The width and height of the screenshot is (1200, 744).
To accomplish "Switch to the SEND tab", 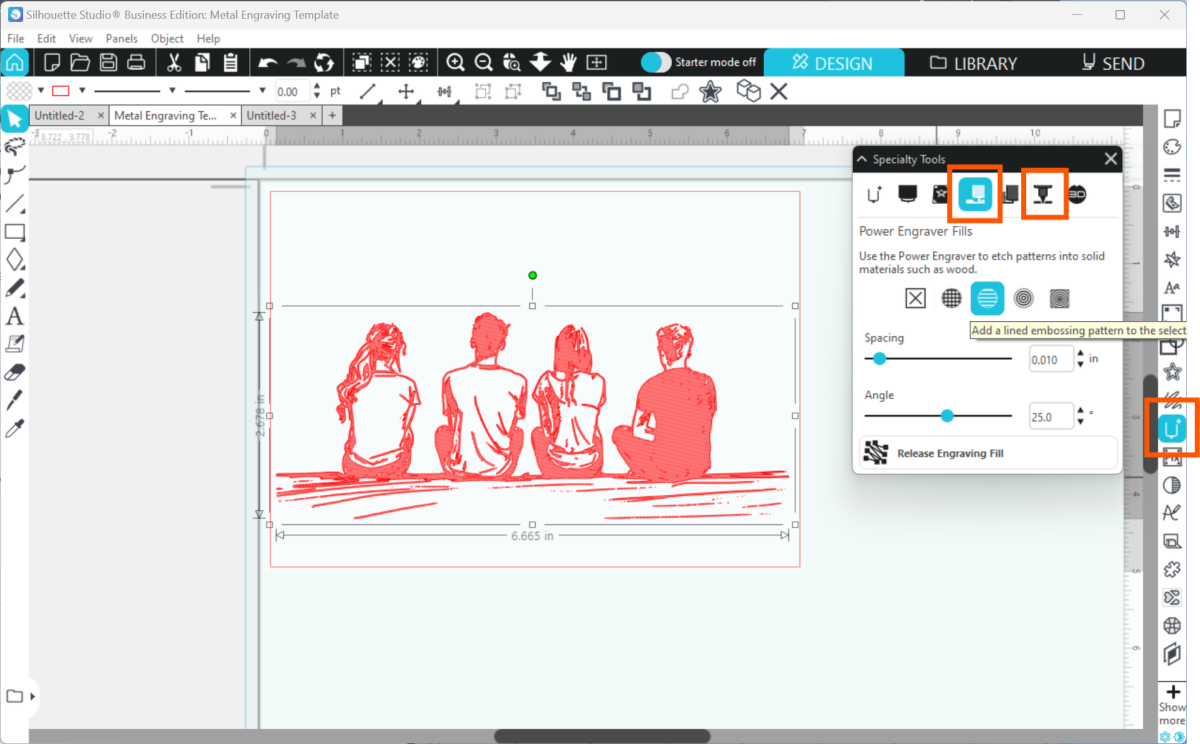I will point(1113,63).
